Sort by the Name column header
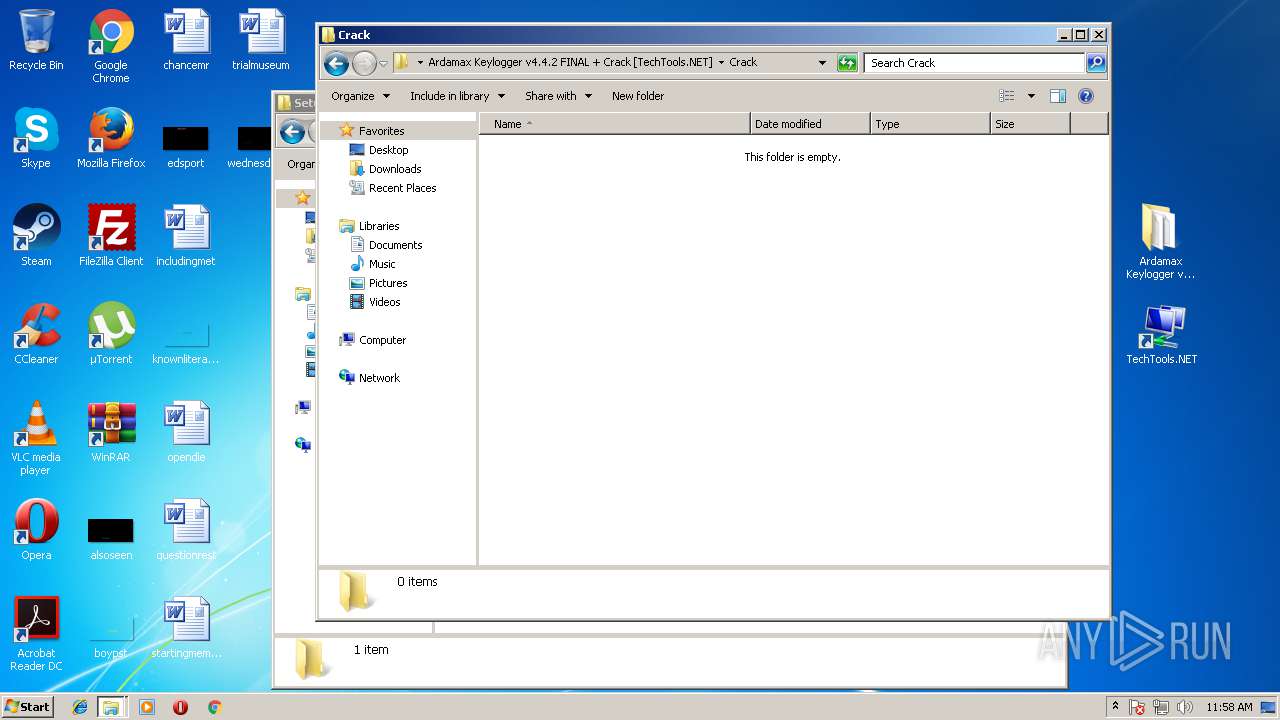 point(615,124)
